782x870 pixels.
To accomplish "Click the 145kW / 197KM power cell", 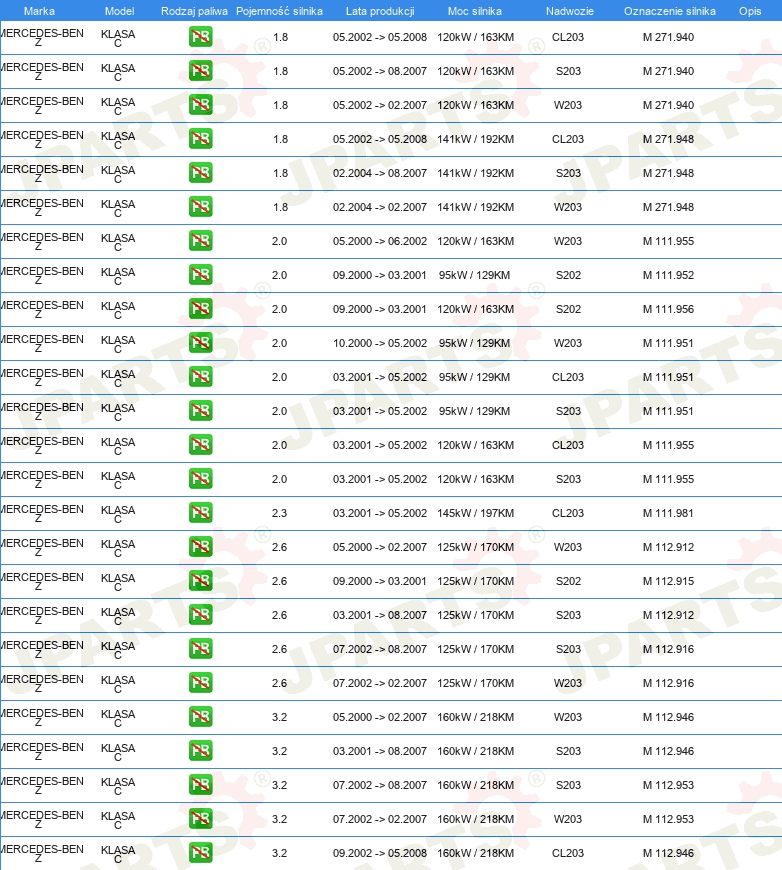I will [476, 513].
